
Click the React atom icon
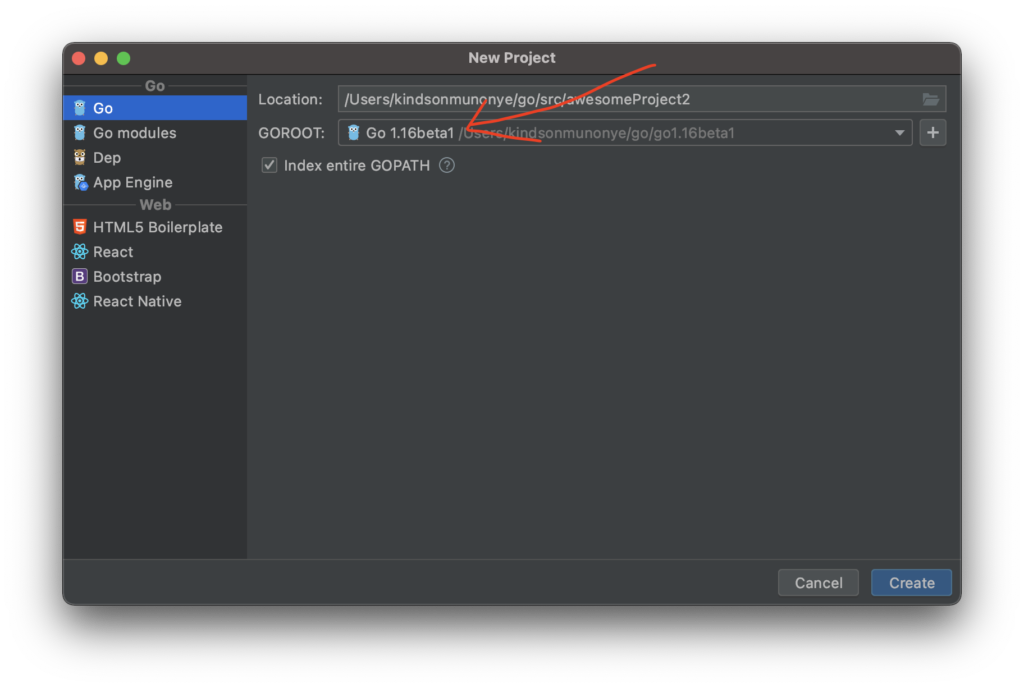tap(80, 252)
